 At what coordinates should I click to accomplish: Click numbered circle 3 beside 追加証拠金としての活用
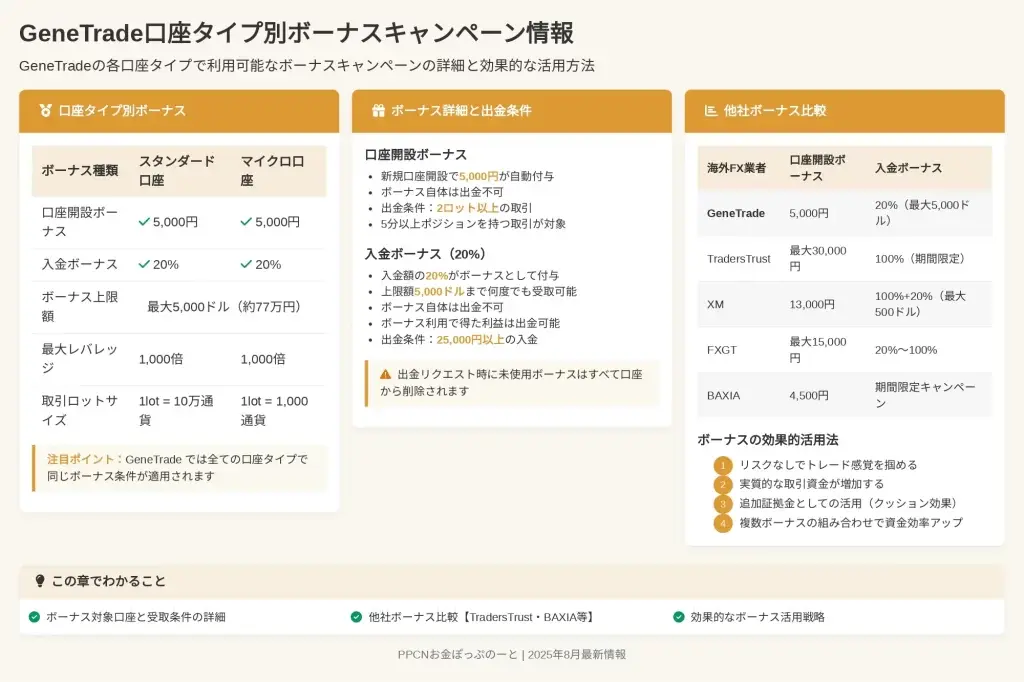coord(723,504)
